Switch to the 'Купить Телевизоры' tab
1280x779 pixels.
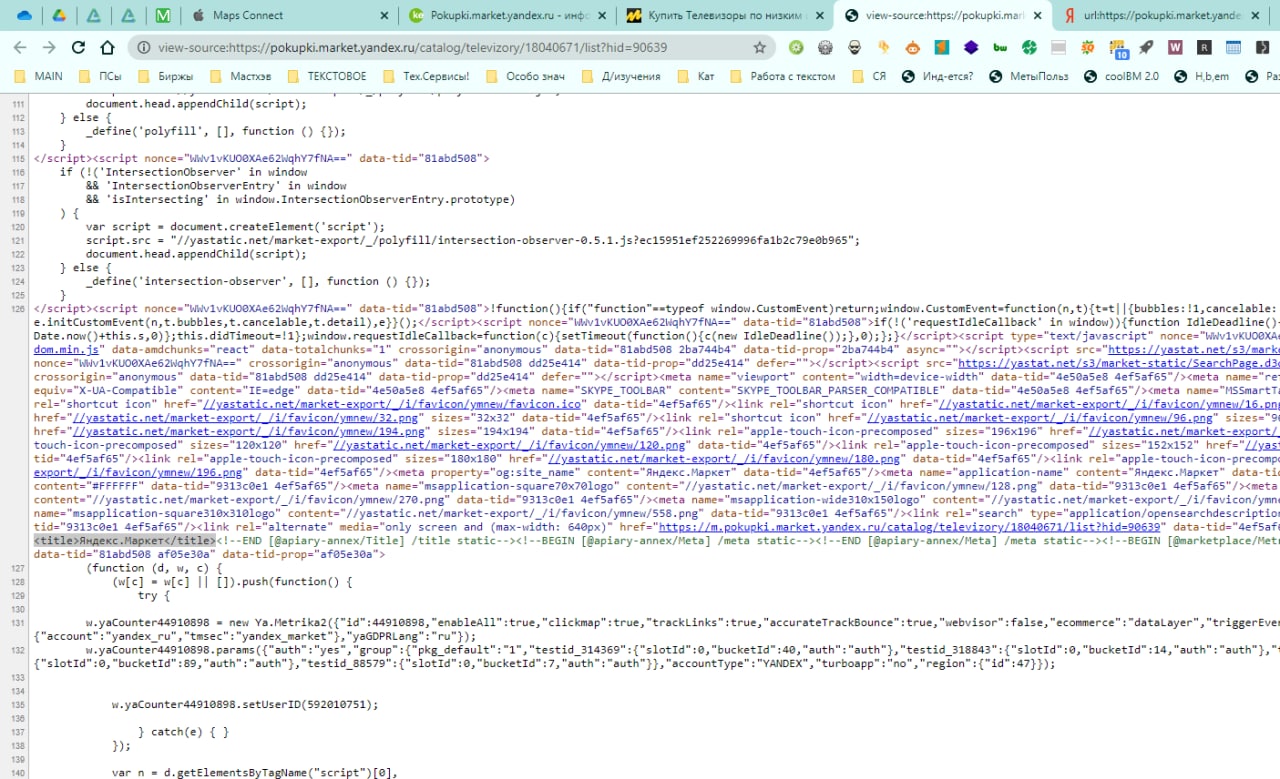point(726,16)
